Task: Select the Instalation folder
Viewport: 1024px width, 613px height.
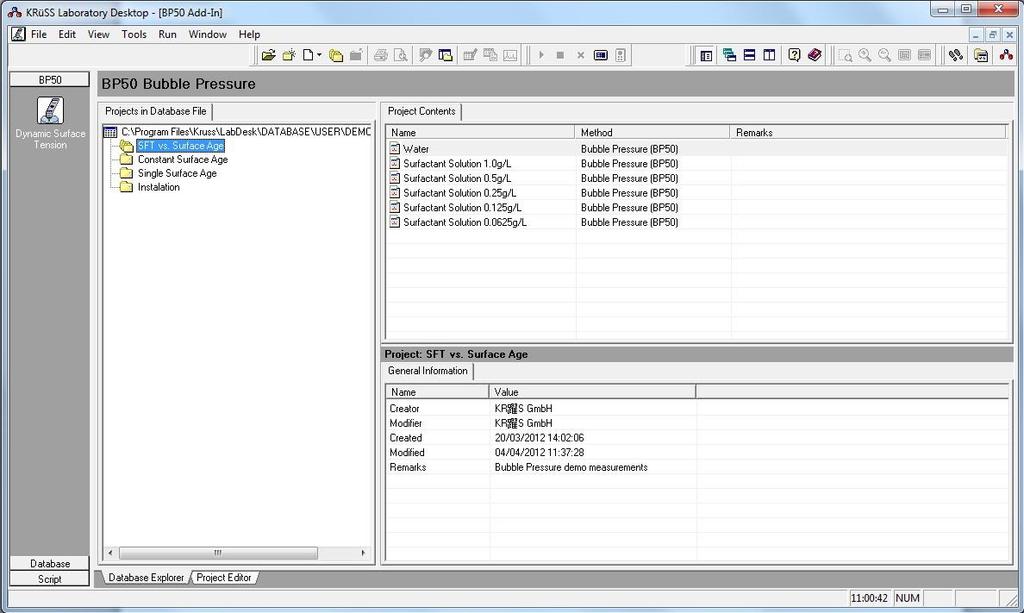Action: tap(159, 187)
